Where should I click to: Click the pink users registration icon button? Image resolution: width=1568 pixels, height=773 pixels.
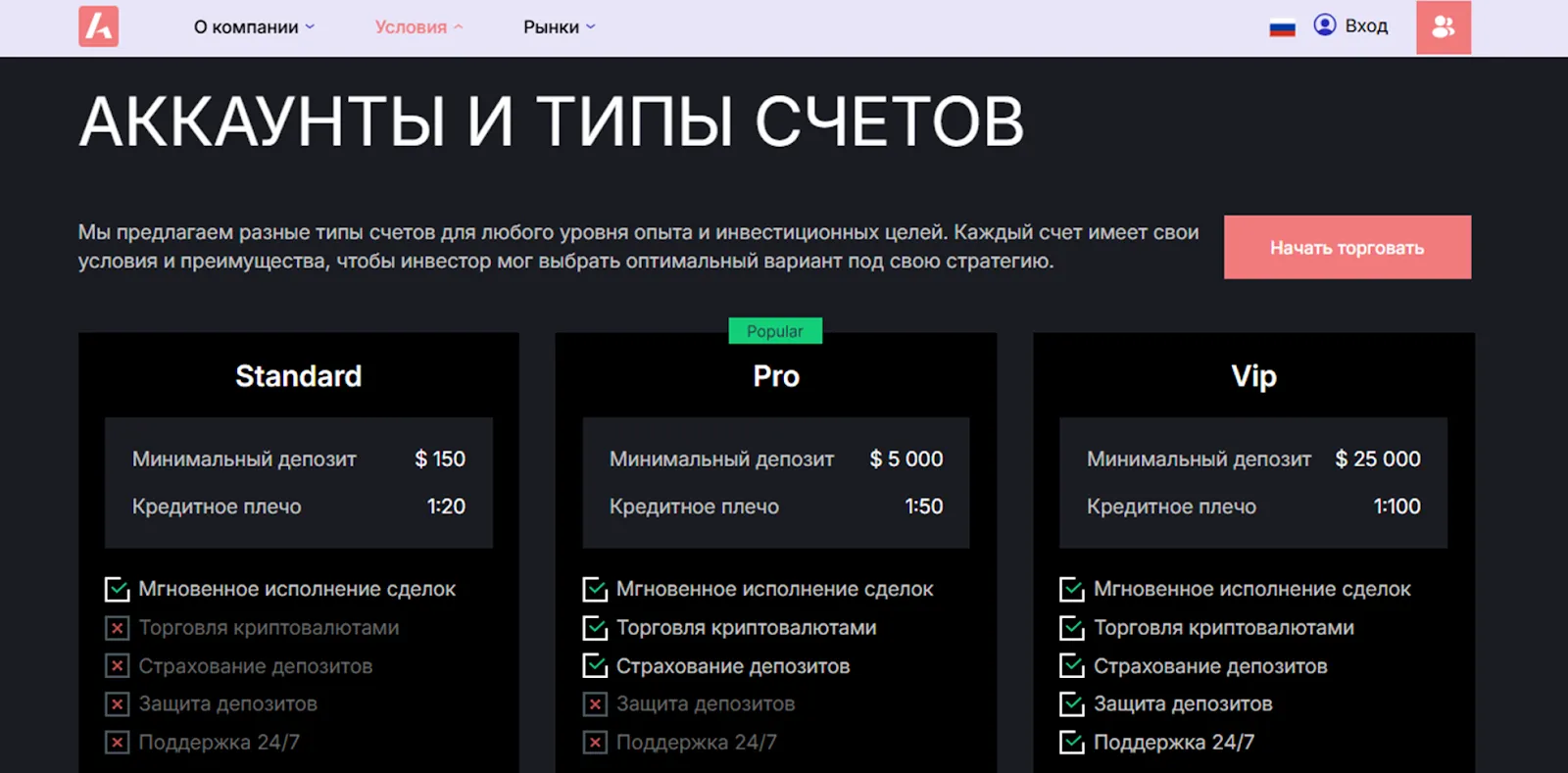pos(1444,26)
